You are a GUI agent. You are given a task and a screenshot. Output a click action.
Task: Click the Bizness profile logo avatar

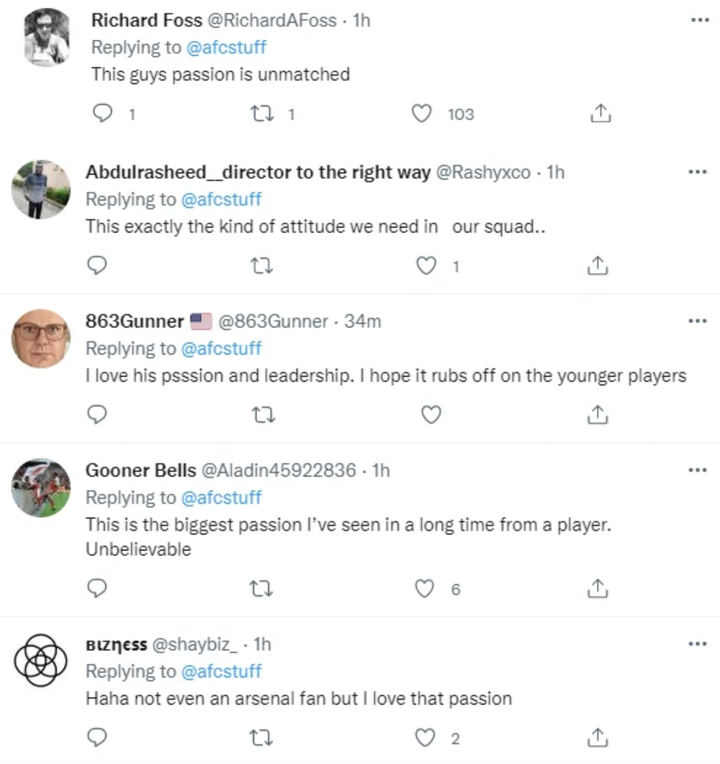[41, 660]
